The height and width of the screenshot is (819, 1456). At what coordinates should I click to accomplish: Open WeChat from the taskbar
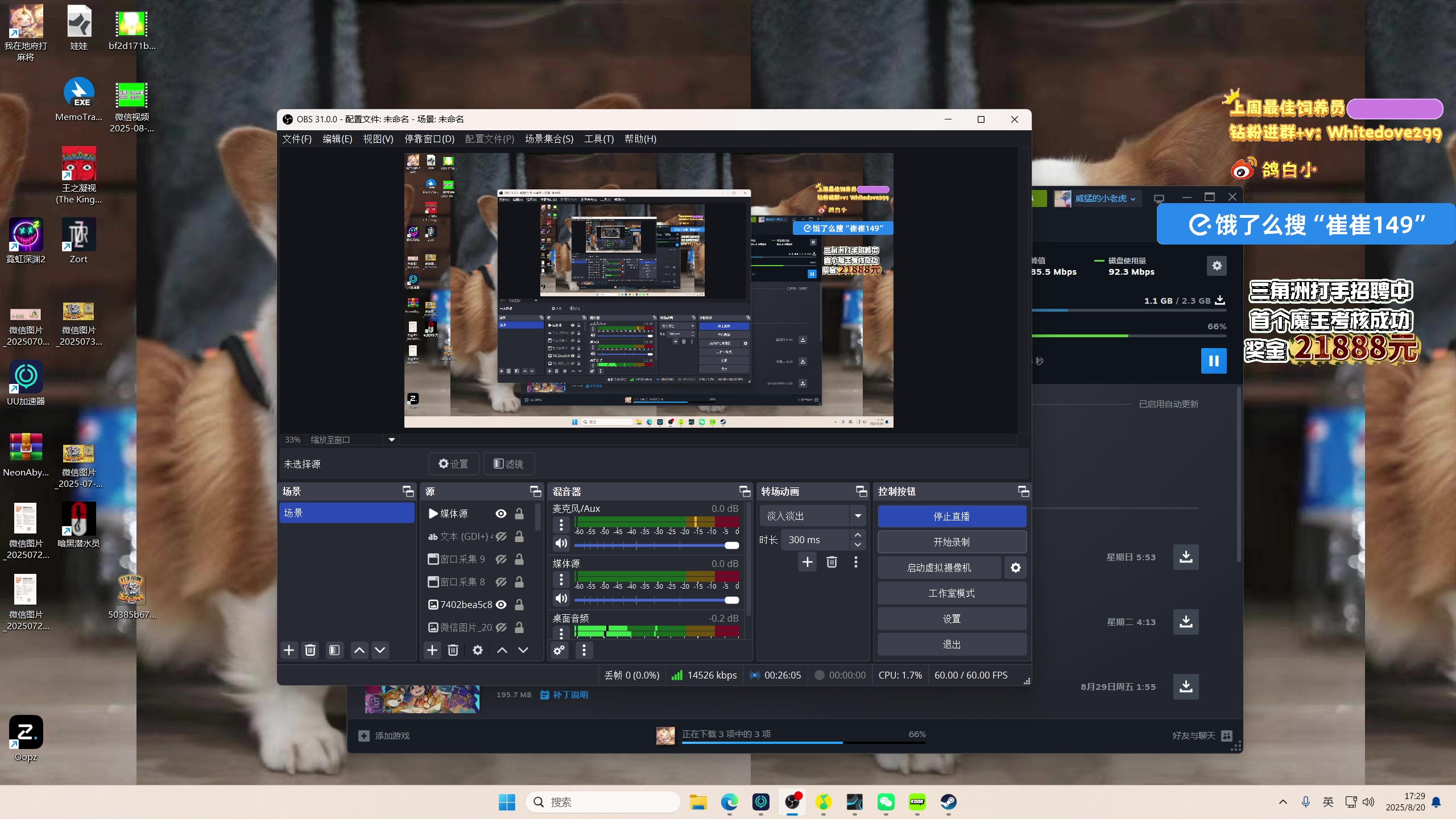[886, 802]
